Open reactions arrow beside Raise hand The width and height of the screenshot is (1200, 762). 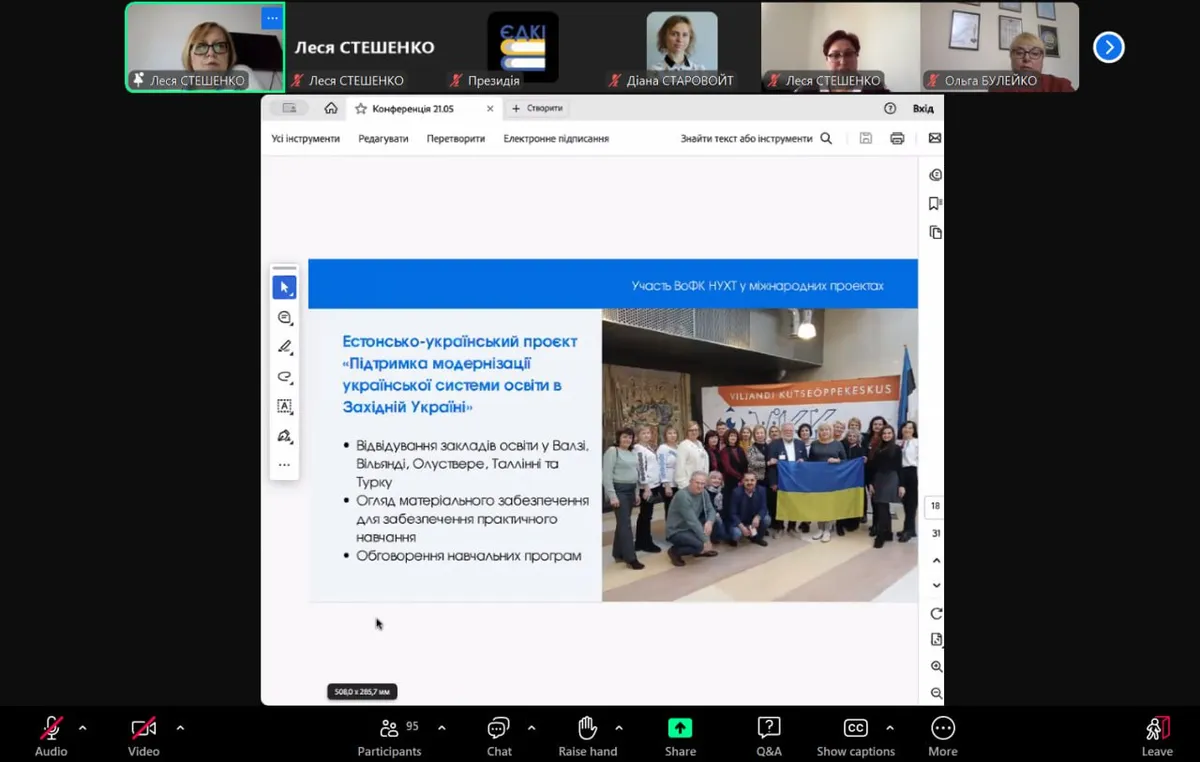pos(619,728)
